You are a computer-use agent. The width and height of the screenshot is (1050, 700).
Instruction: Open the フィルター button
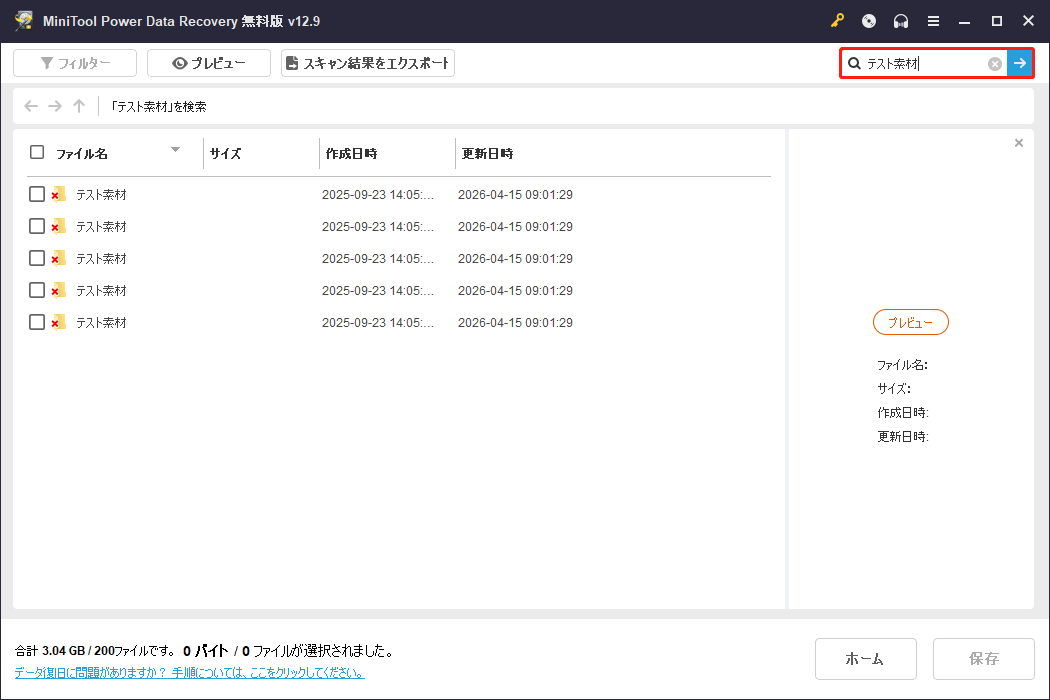(75, 63)
